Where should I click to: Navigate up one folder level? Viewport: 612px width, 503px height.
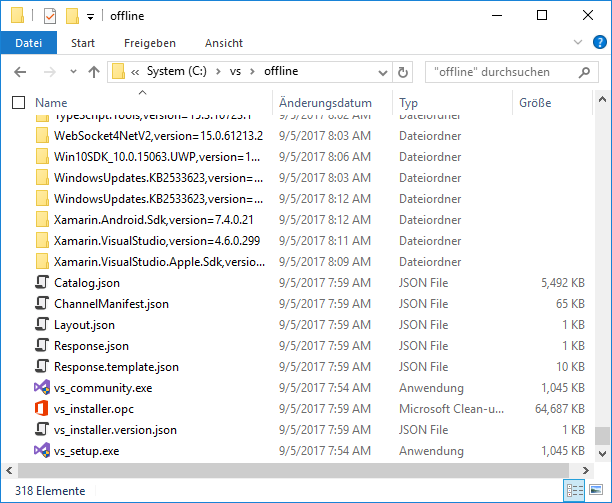click(94, 72)
